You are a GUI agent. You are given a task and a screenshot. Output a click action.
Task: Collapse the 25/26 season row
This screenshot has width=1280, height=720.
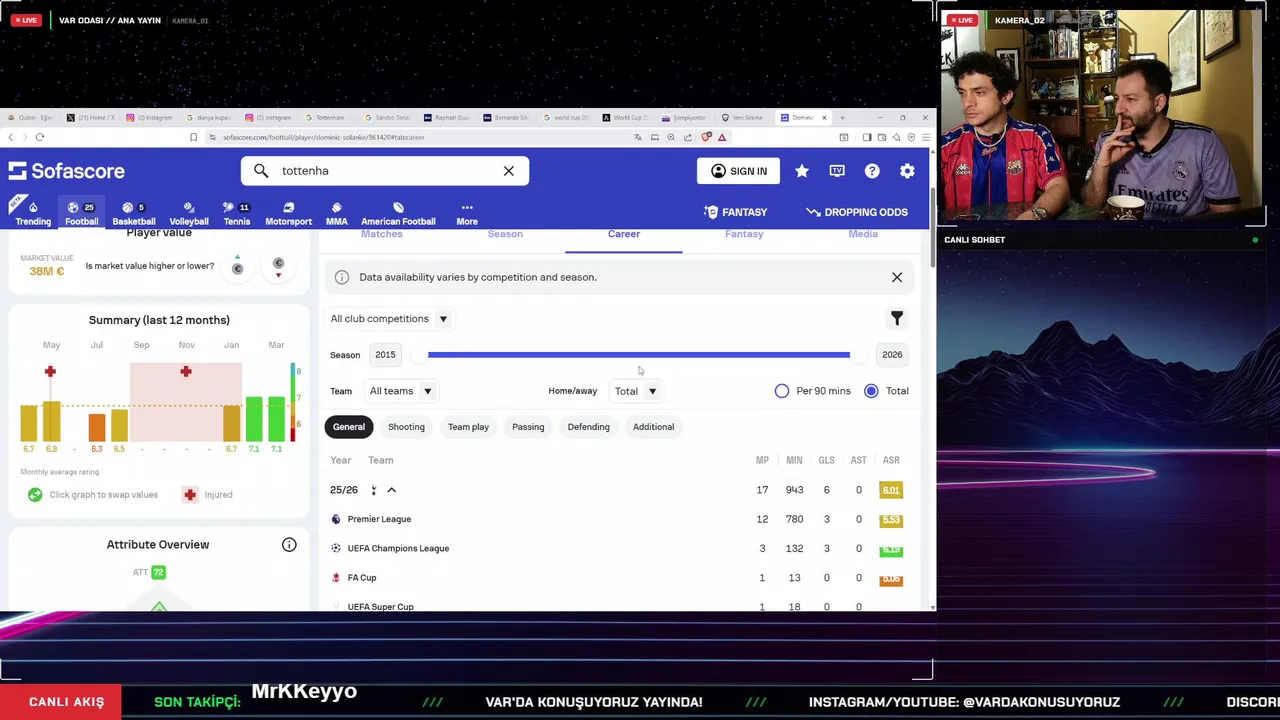(x=391, y=490)
